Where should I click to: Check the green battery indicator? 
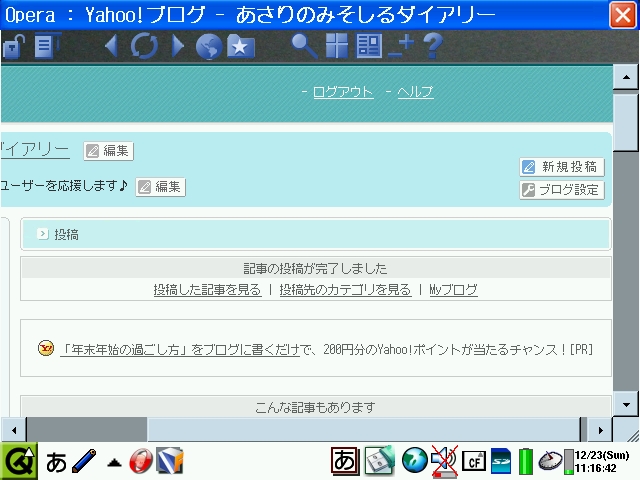click(x=525, y=461)
